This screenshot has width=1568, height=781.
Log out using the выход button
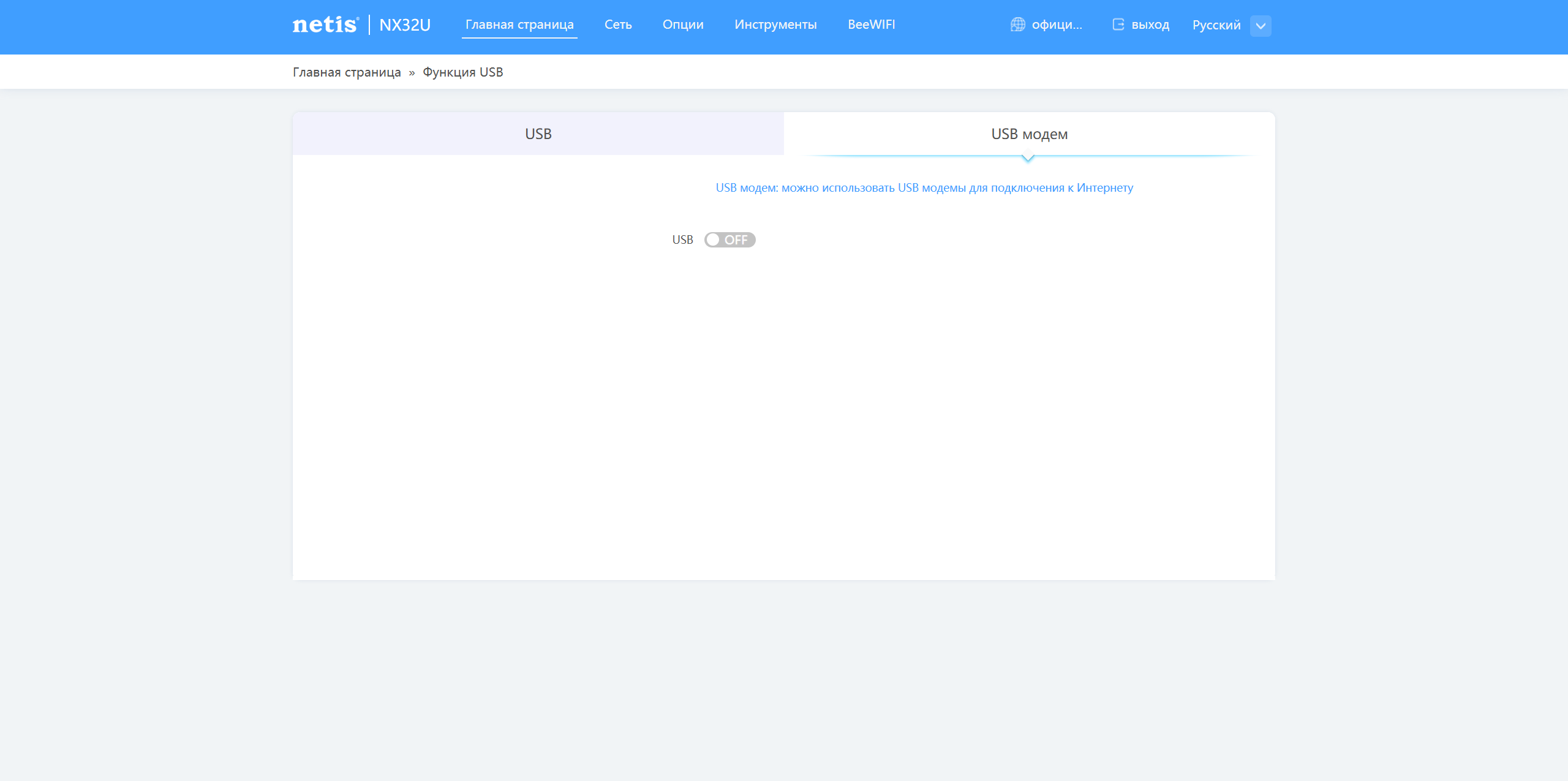pos(1150,25)
